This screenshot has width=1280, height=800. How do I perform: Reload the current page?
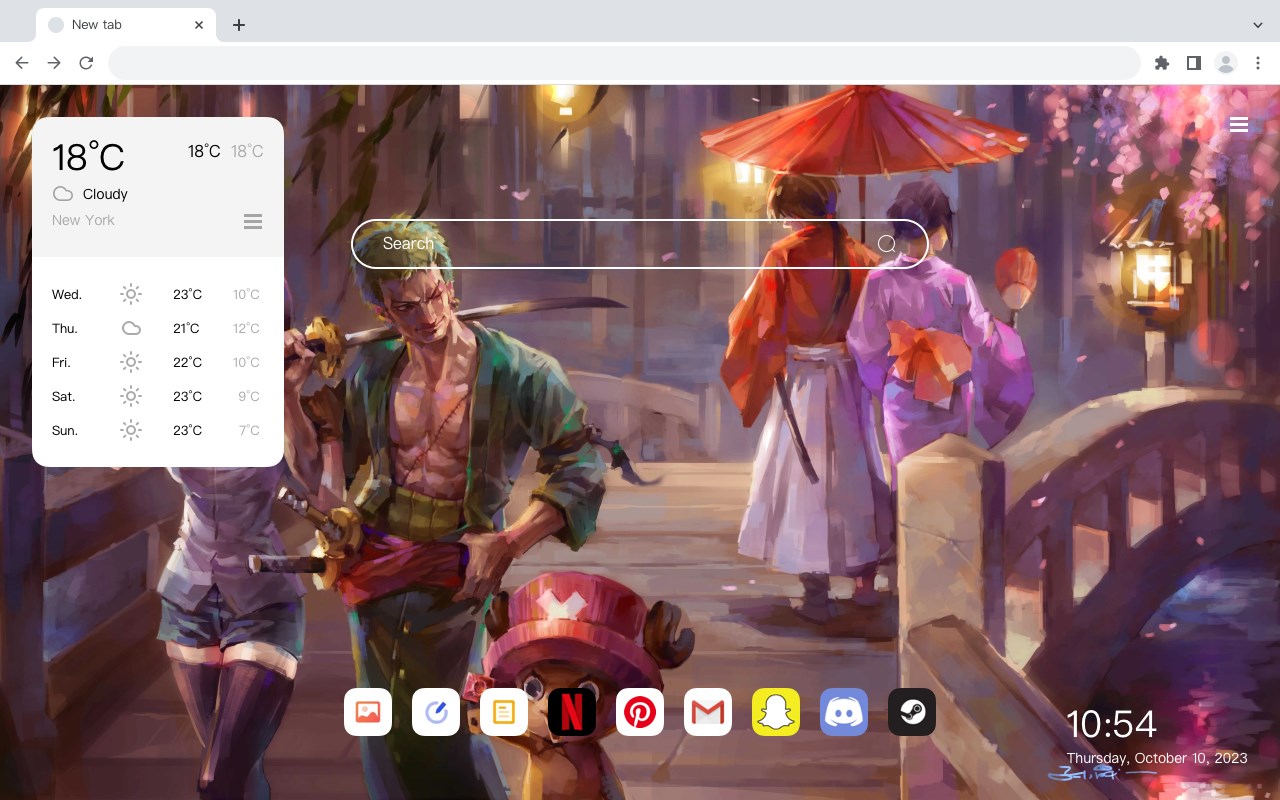click(x=86, y=63)
